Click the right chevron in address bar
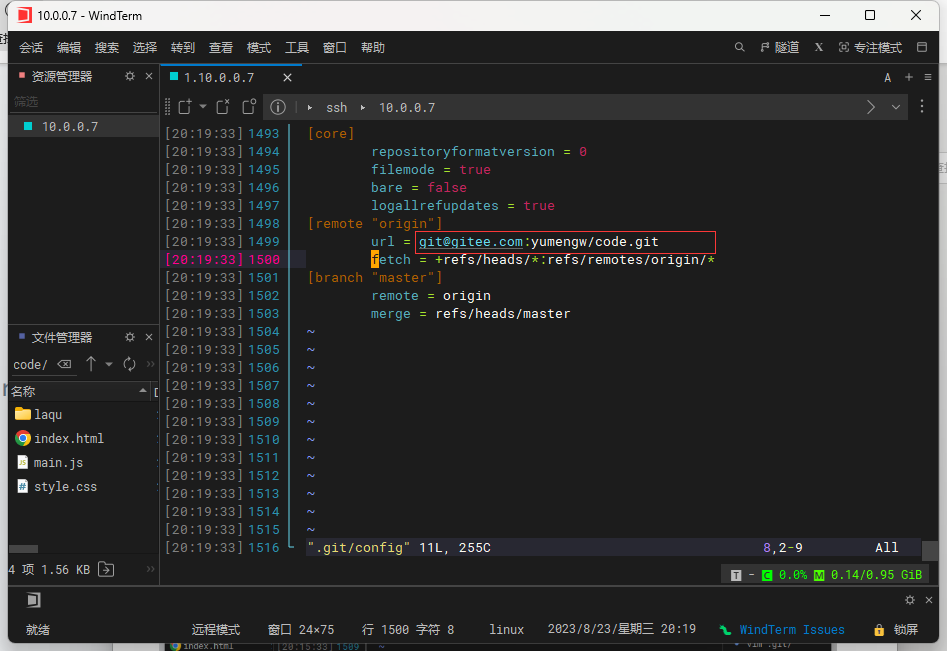This screenshot has width=947, height=651. tap(871, 107)
